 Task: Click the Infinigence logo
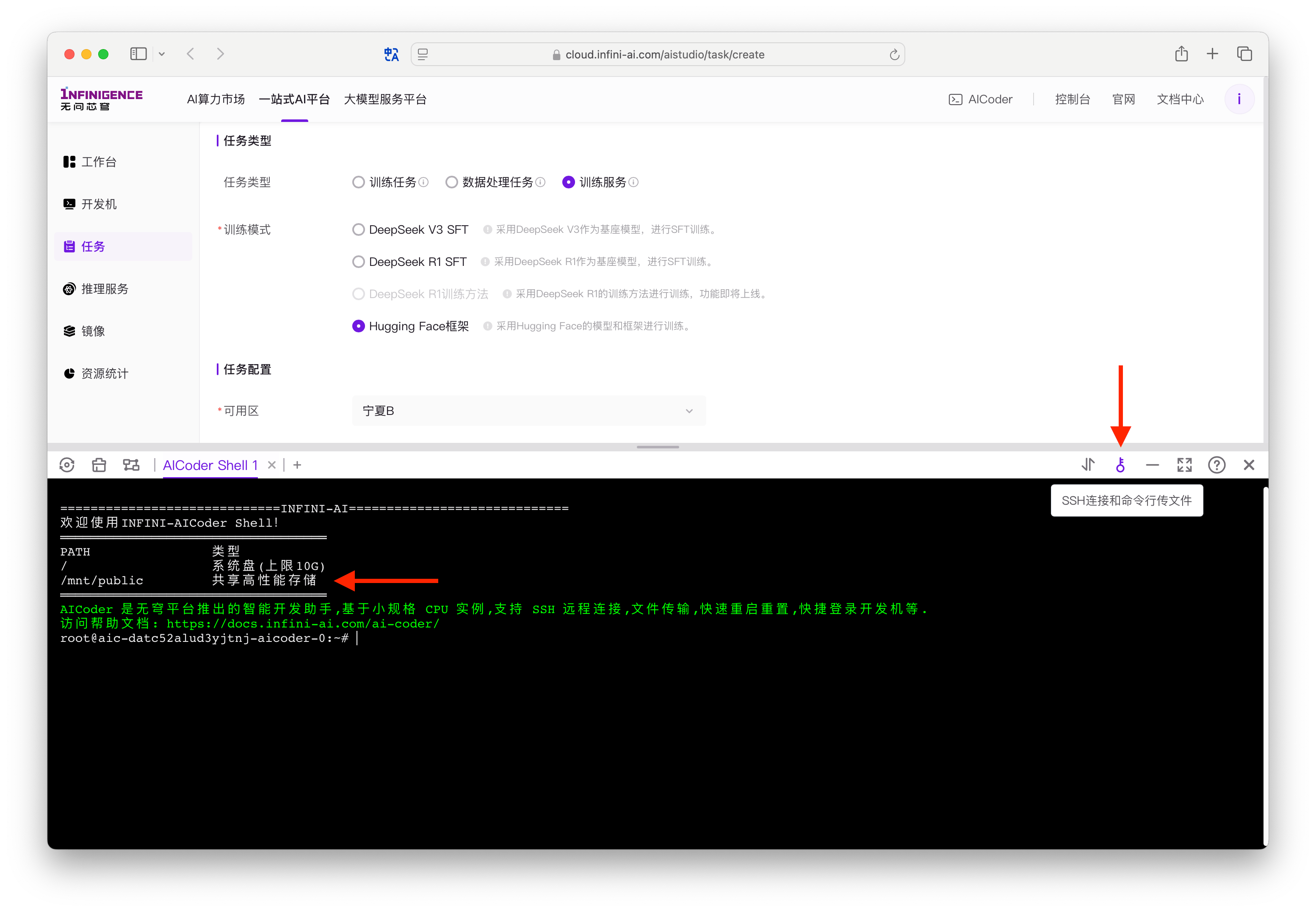[102, 99]
